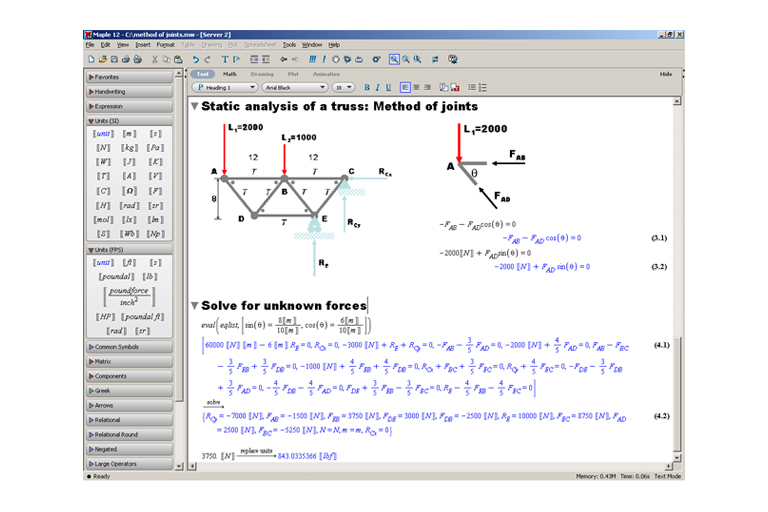Align text left
Image resolution: width=768 pixels, height=512 pixels.
(x=405, y=87)
